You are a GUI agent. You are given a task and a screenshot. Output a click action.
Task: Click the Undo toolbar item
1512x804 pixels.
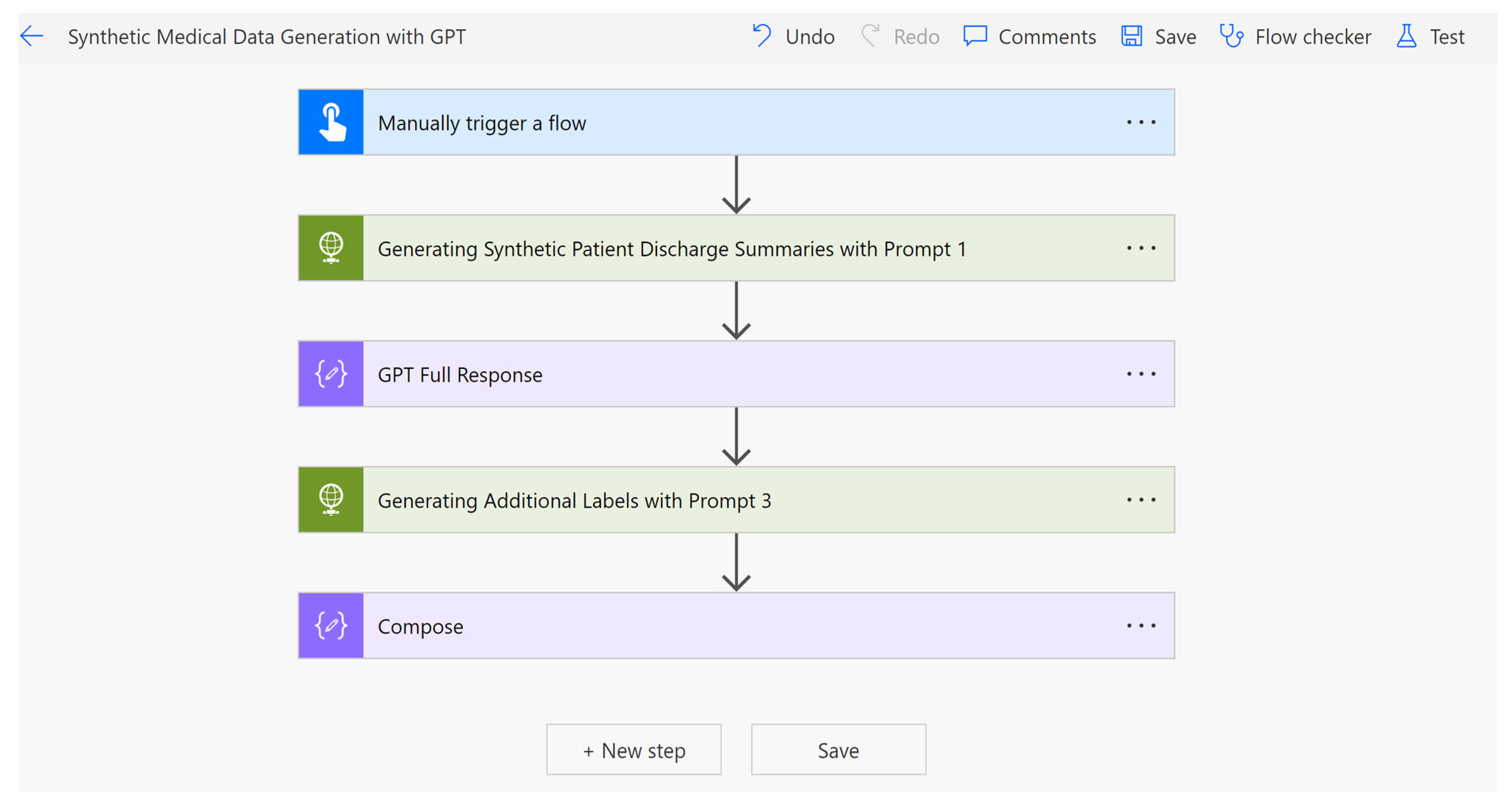click(793, 36)
